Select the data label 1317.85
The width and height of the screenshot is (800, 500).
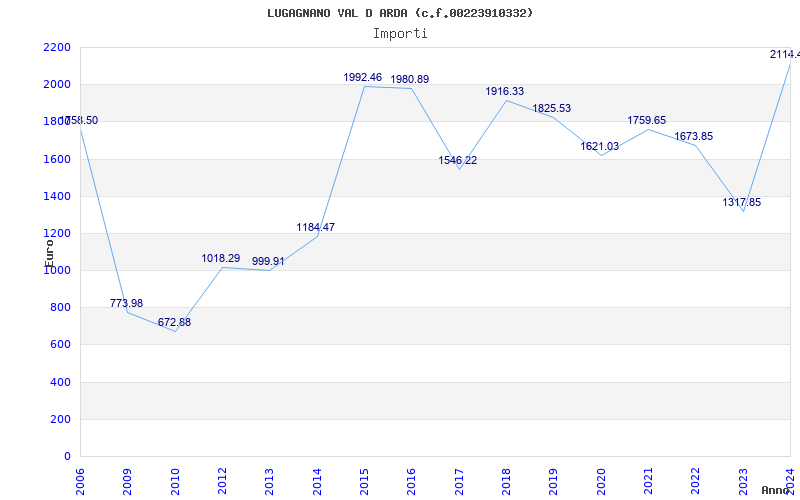[x=741, y=203]
